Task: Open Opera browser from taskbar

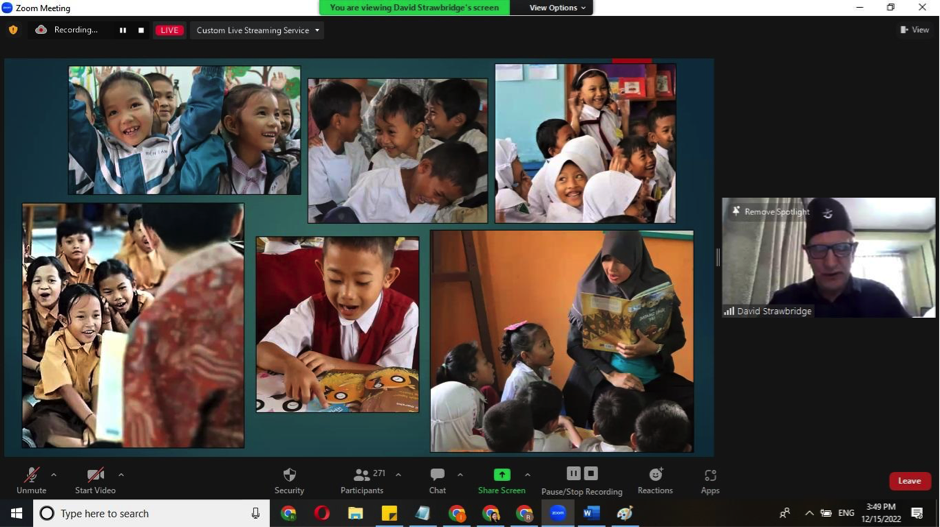Action: 322,513
